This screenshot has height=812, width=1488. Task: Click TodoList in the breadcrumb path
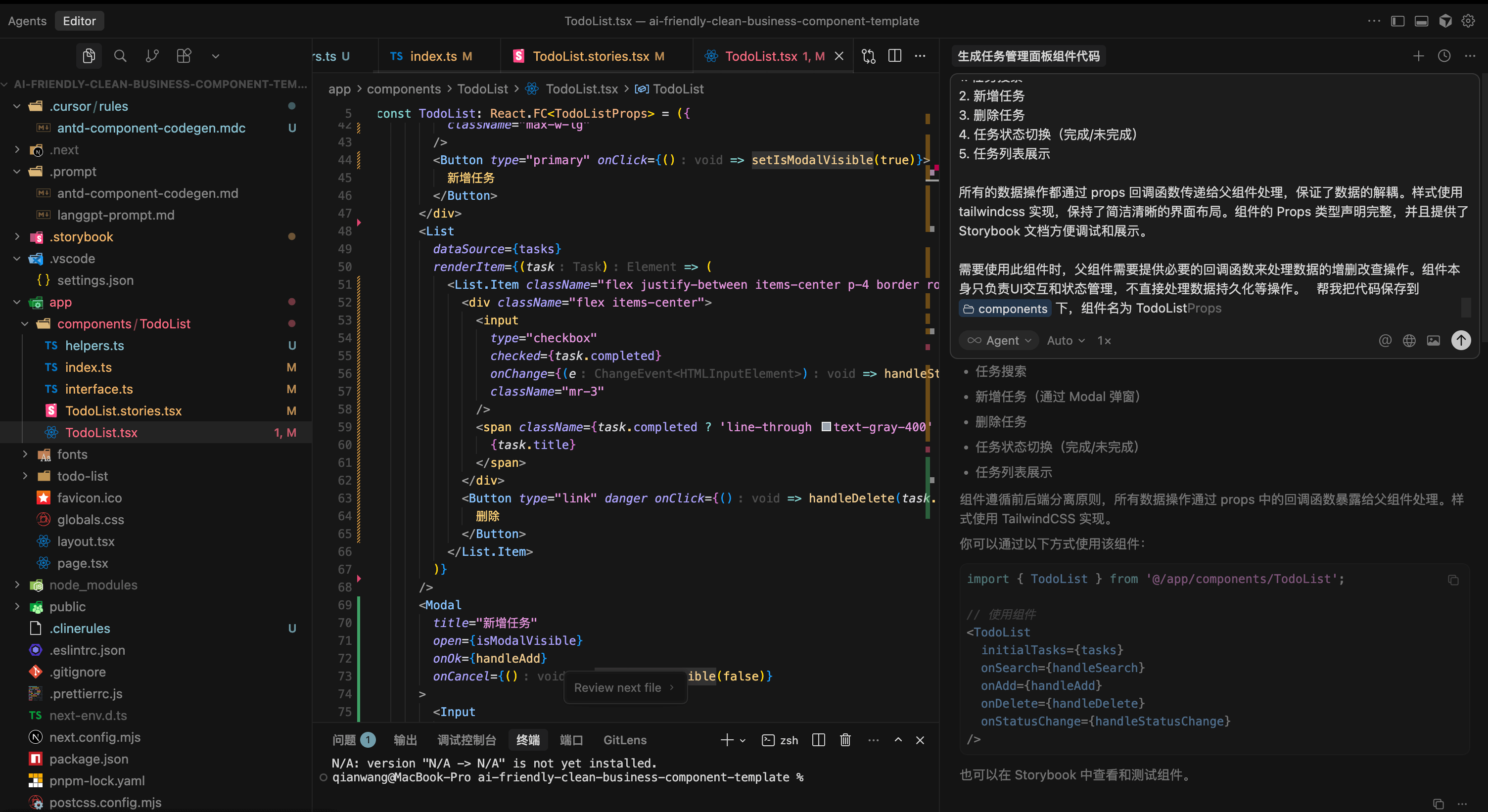point(482,89)
